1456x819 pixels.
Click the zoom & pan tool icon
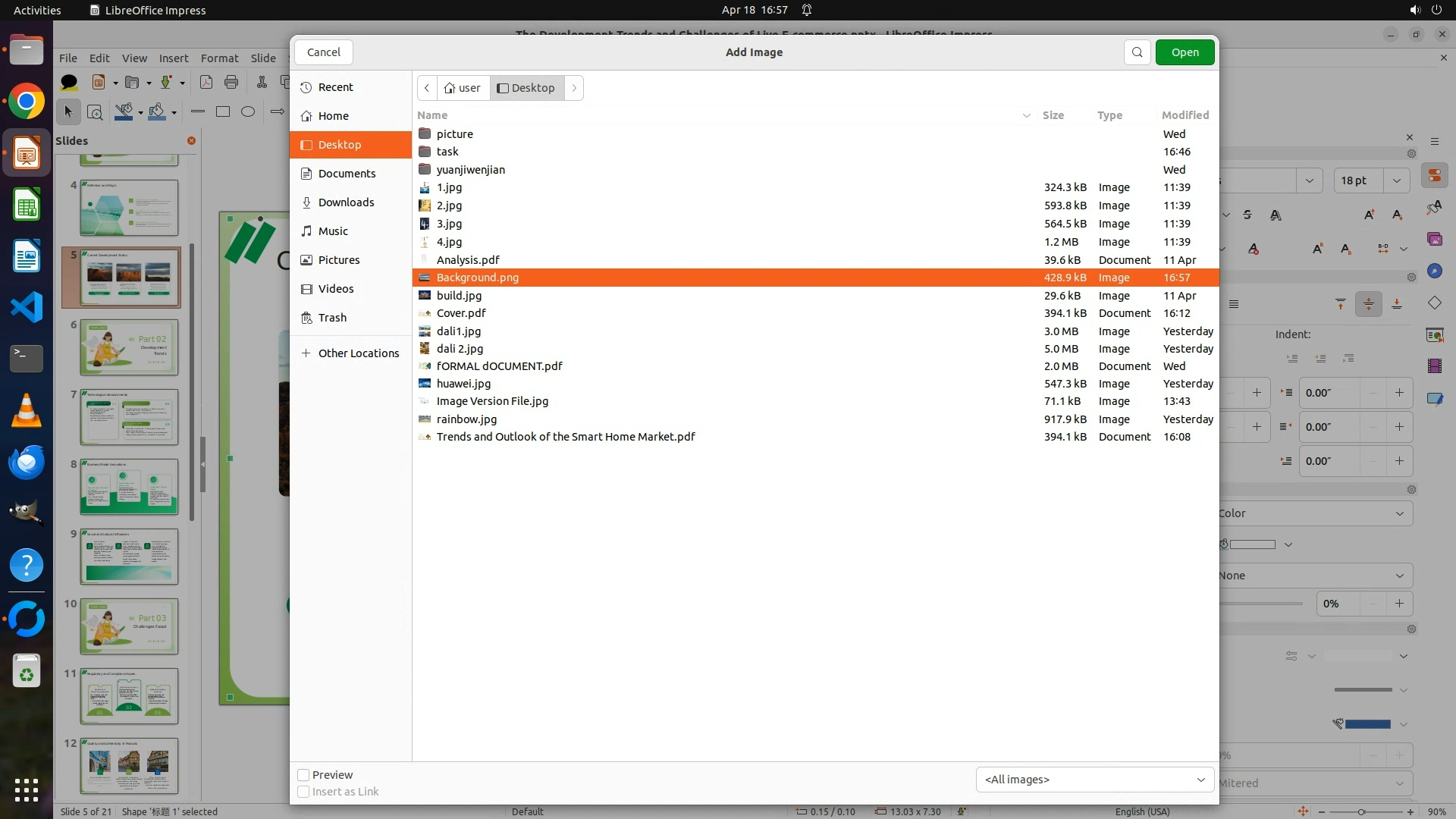[x=95, y=112]
